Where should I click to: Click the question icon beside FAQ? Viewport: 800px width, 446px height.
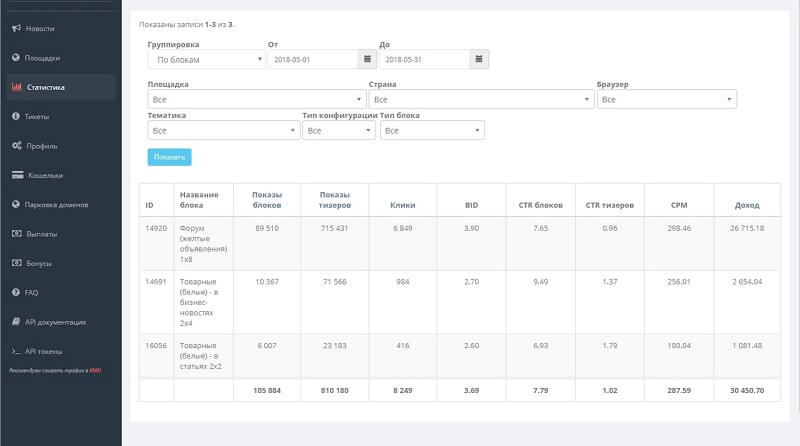click(16, 293)
